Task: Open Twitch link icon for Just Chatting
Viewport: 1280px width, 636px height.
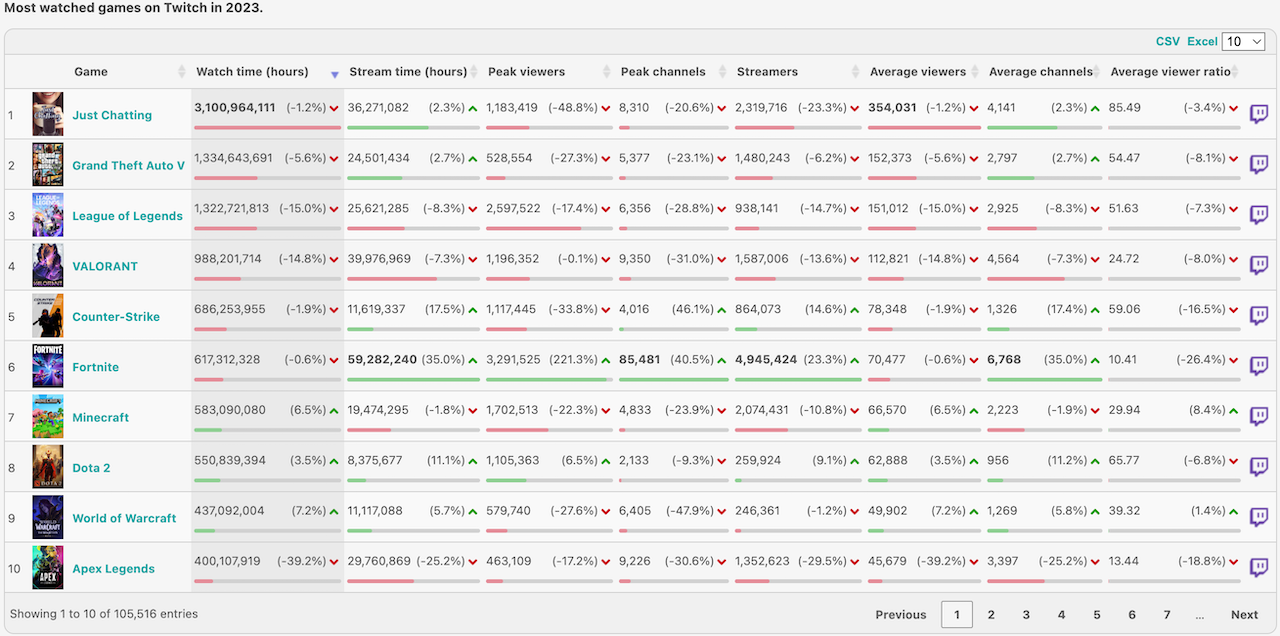Action: coord(1259,115)
